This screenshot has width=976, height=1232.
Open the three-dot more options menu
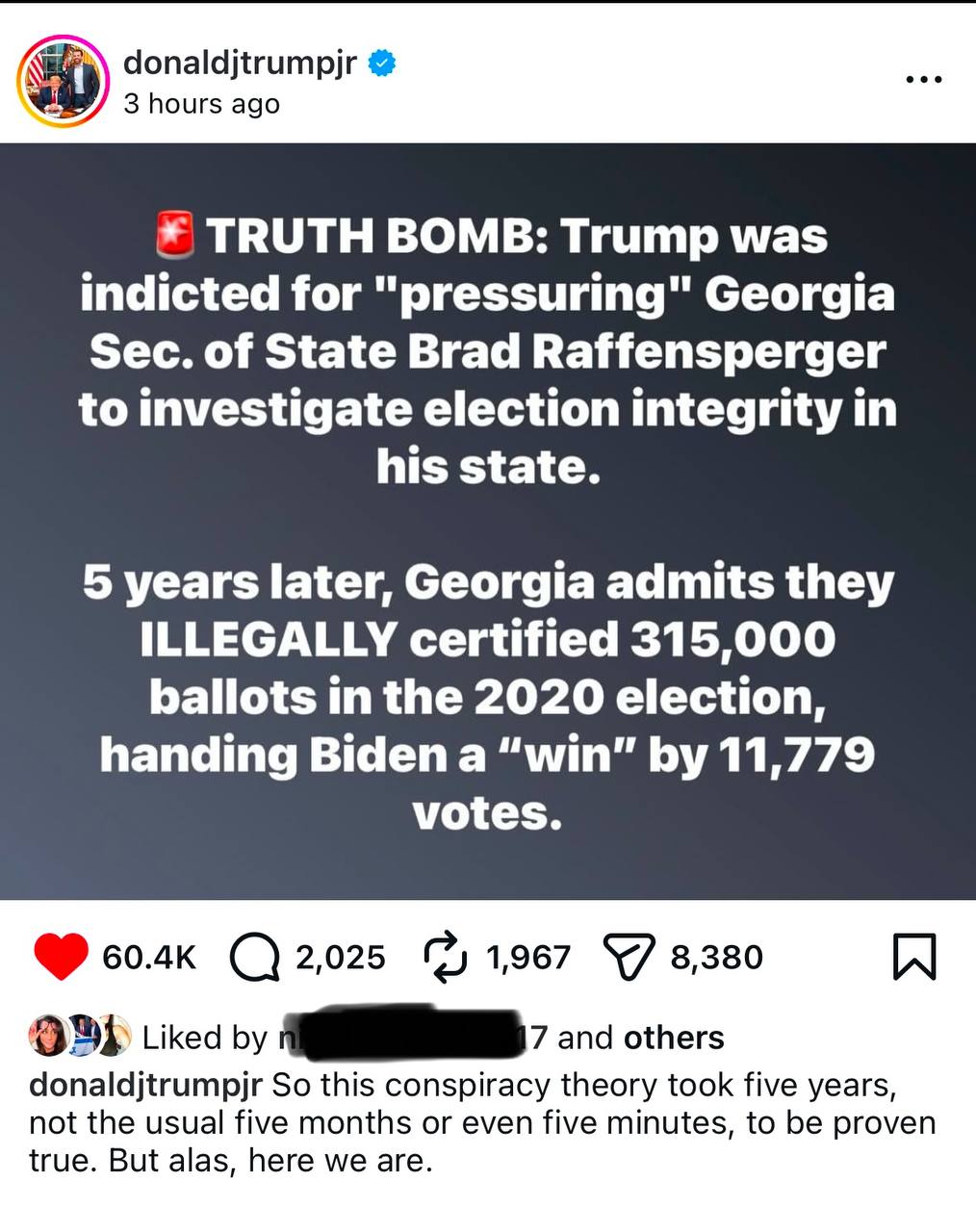[x=924, y=80]
